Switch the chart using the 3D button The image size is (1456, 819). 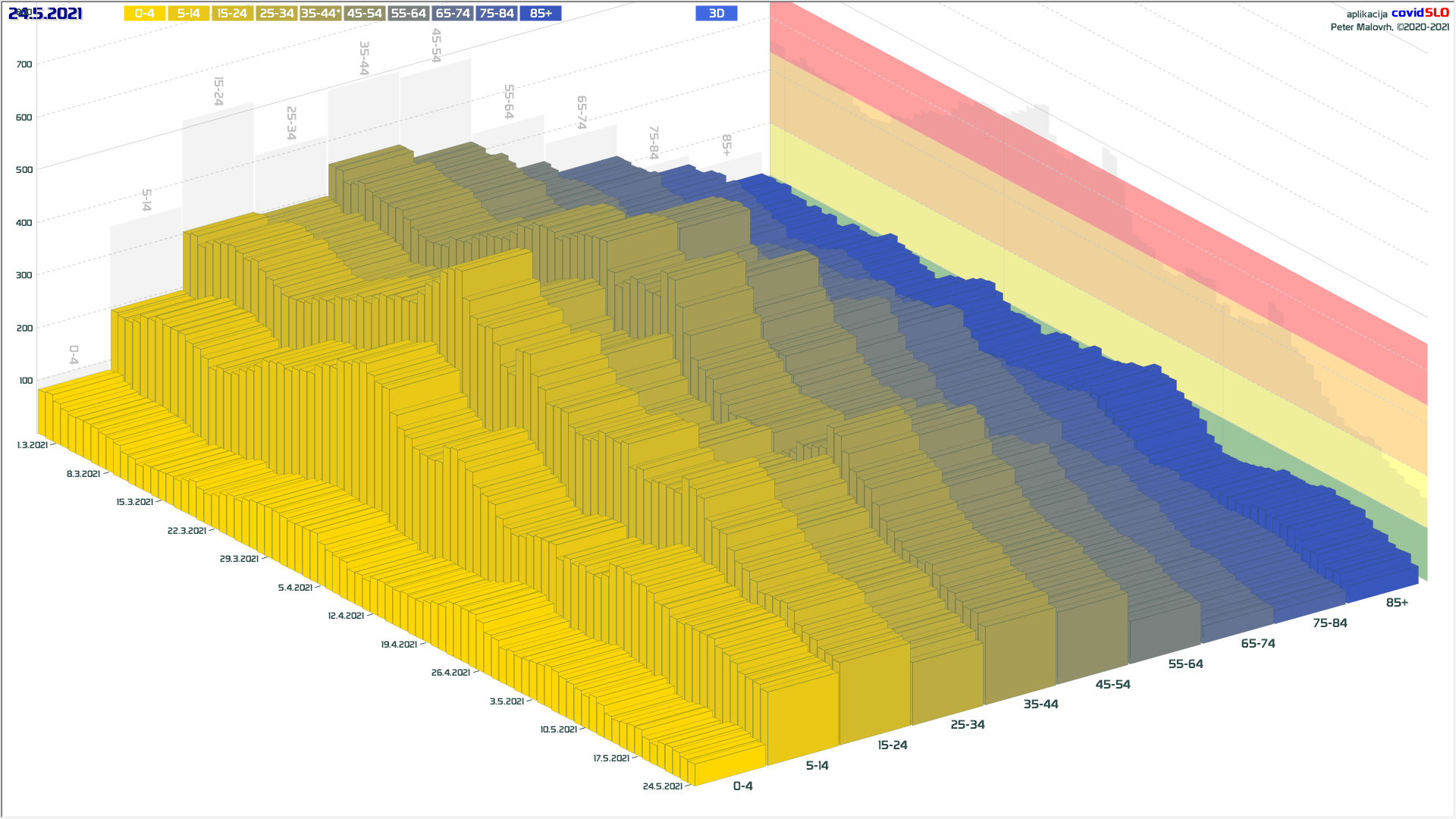click(716, 14)
